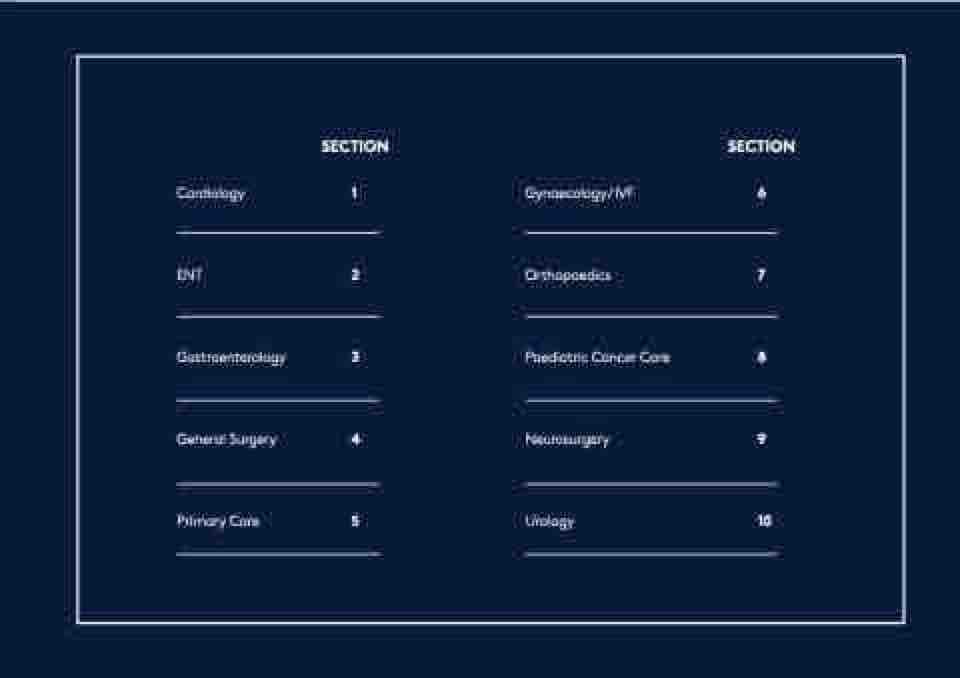Screen dimensions: 960x678
Task: Click section number 7 next to Orthopaedics
Action: pyautogui.click(x=761, y=275)
